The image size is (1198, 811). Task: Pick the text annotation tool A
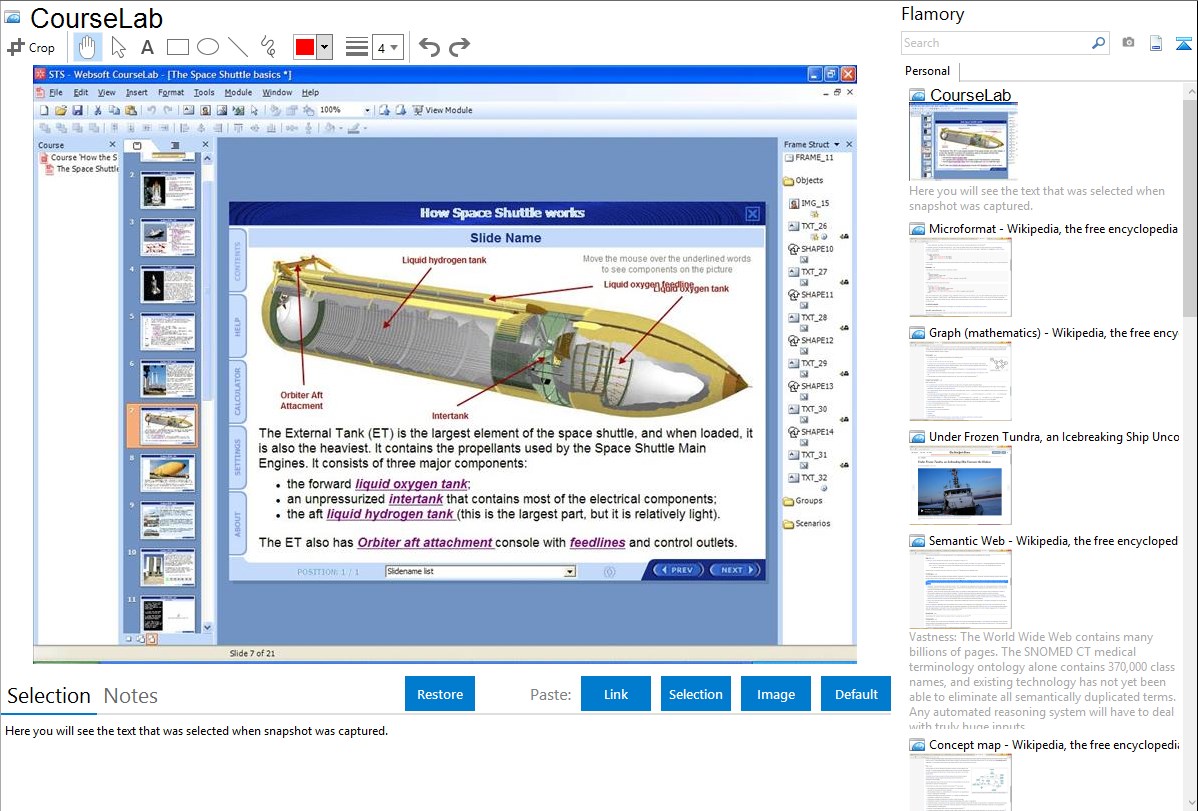click(x=147, y=47)
